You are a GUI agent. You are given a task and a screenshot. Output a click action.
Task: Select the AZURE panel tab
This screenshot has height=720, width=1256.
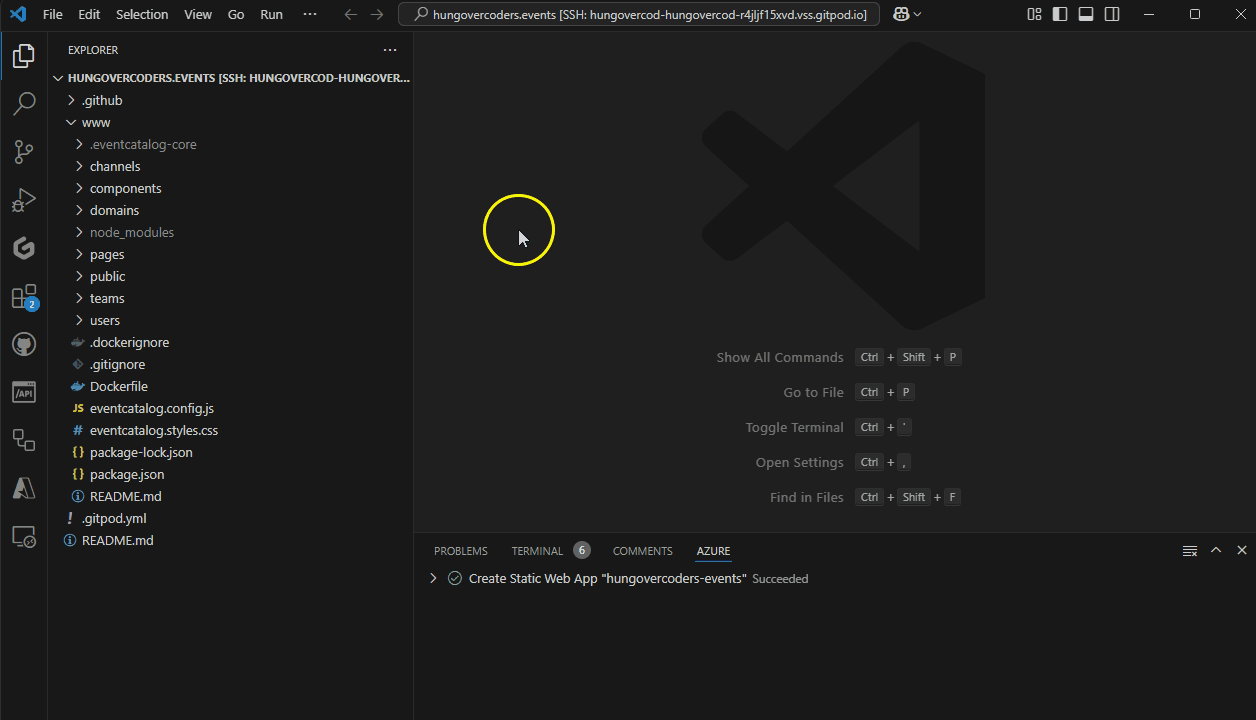pyautogui.click(x=713, y=551)
